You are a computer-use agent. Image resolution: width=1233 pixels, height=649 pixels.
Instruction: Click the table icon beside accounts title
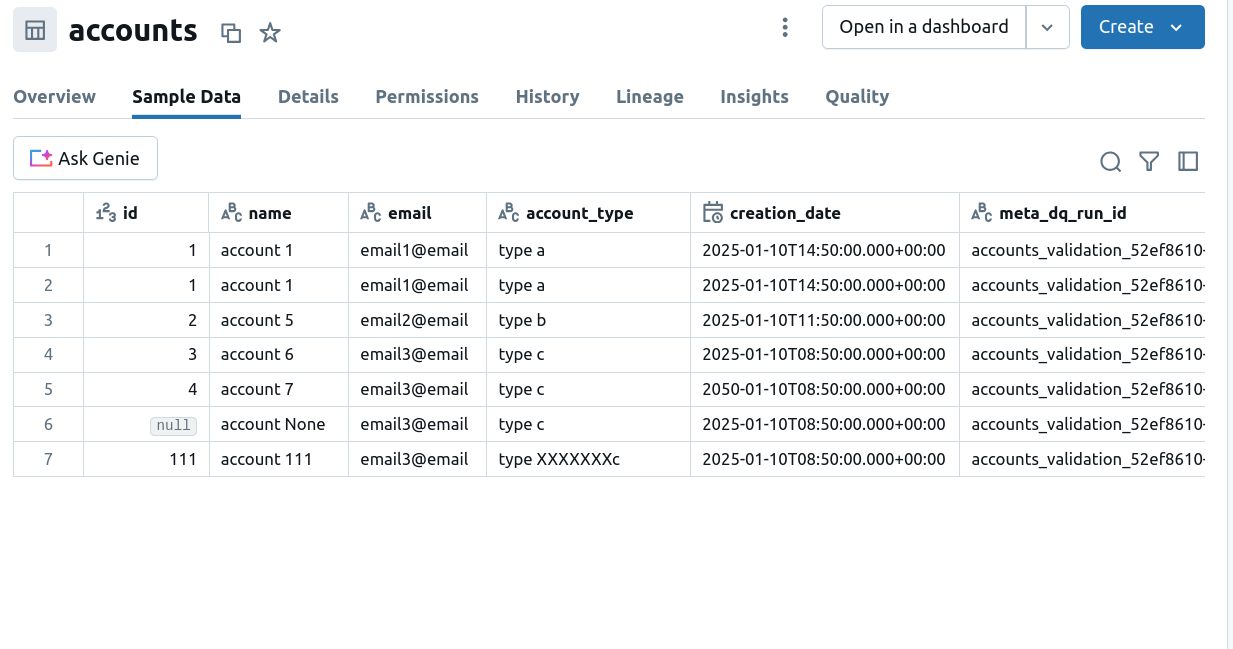click(x=35, y=31)
